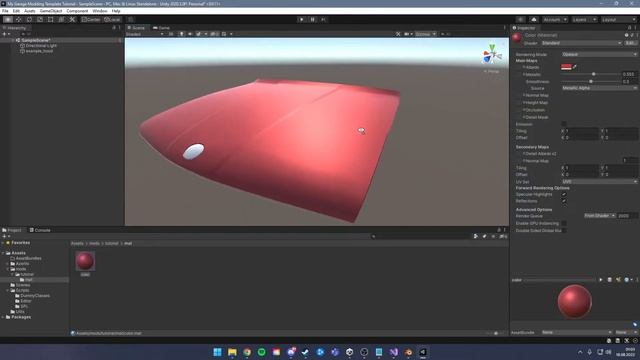Open the Albedo color swatch
640x360 pixels.
point(566,67)
